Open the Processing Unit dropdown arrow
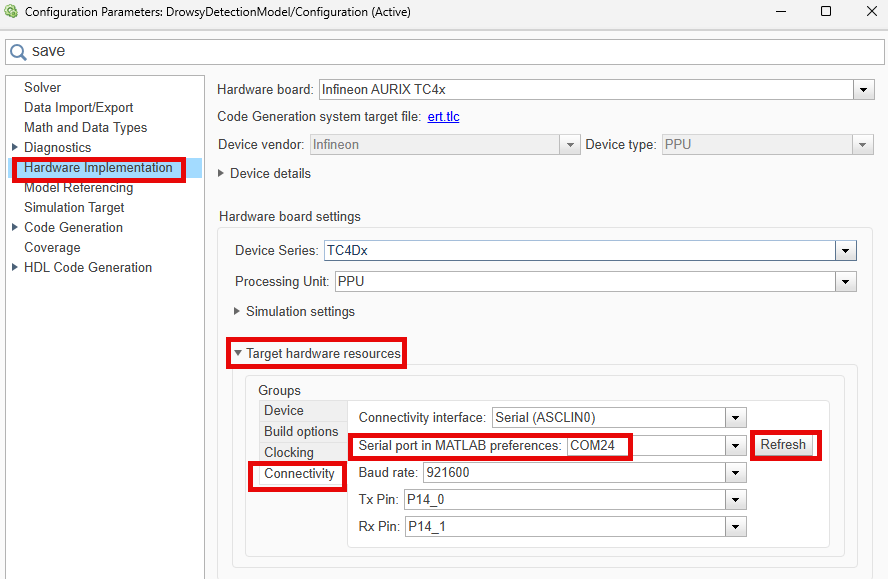This screenshot has height=579, width=888. pyautogui.click(x=845, y=282)
